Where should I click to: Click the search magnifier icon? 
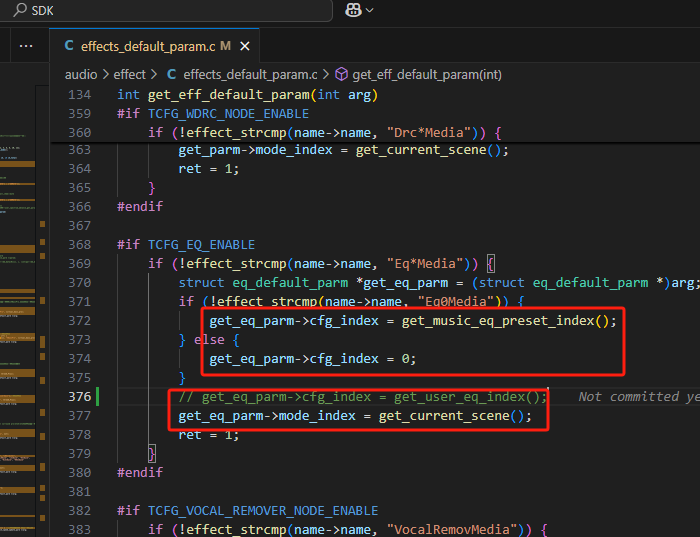pyautogui.click(x=20, y=10)
